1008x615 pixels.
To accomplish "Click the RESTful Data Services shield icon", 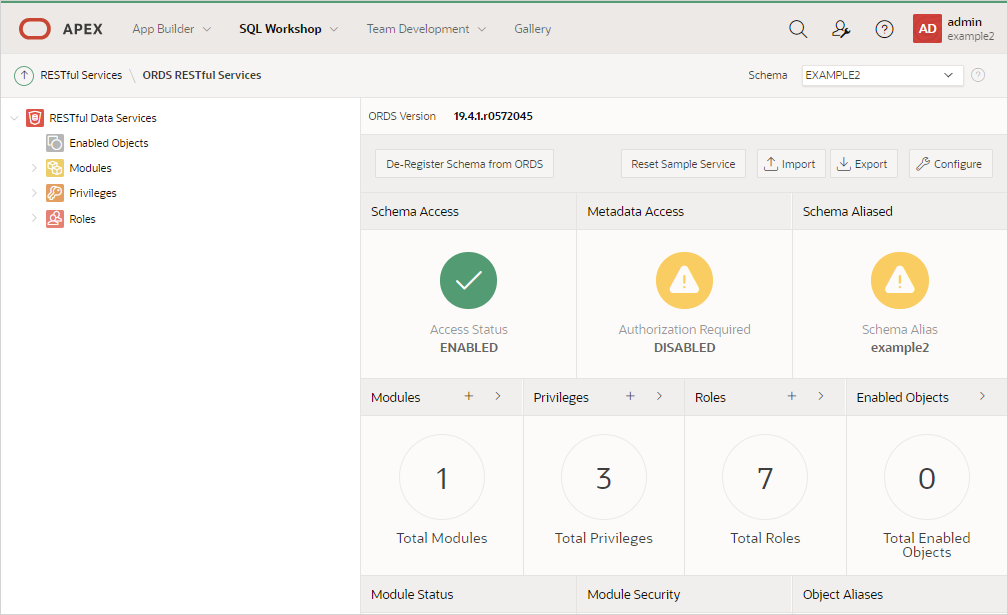I will point(35,118).
